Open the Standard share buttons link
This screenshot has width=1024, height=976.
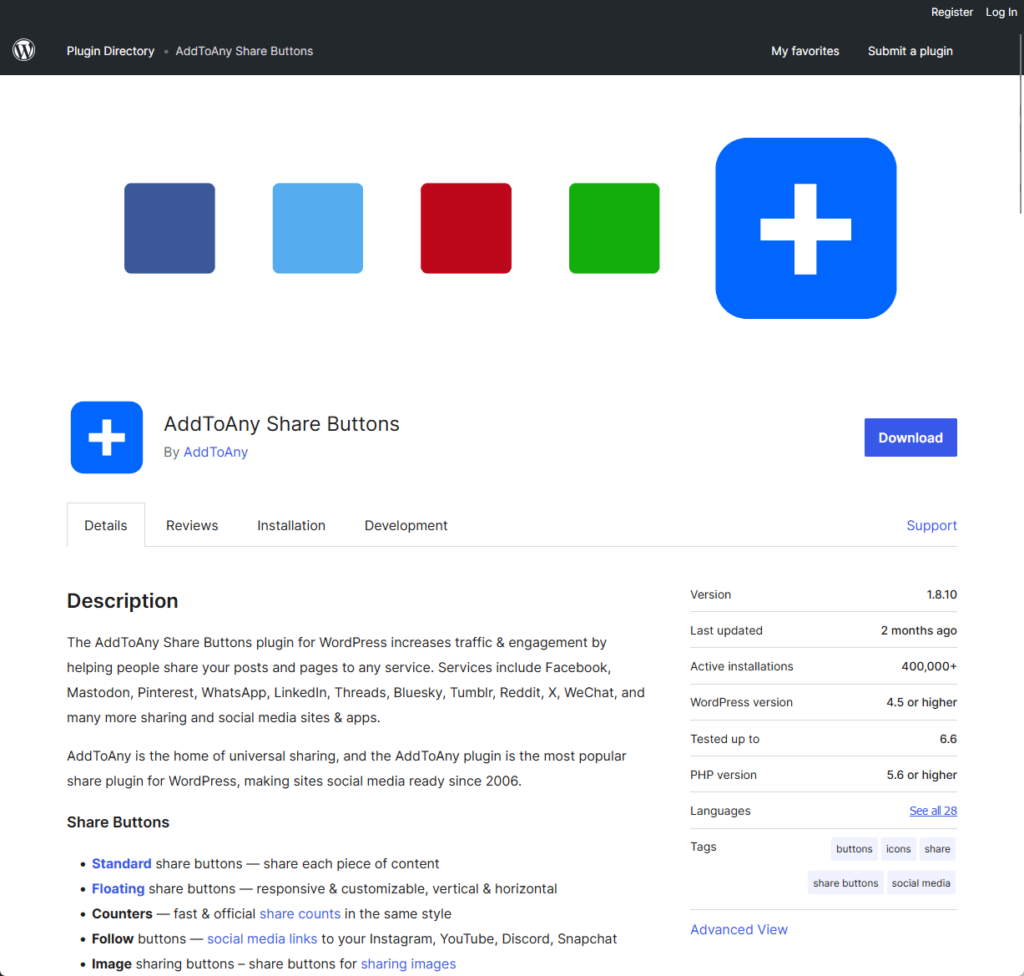121,864
